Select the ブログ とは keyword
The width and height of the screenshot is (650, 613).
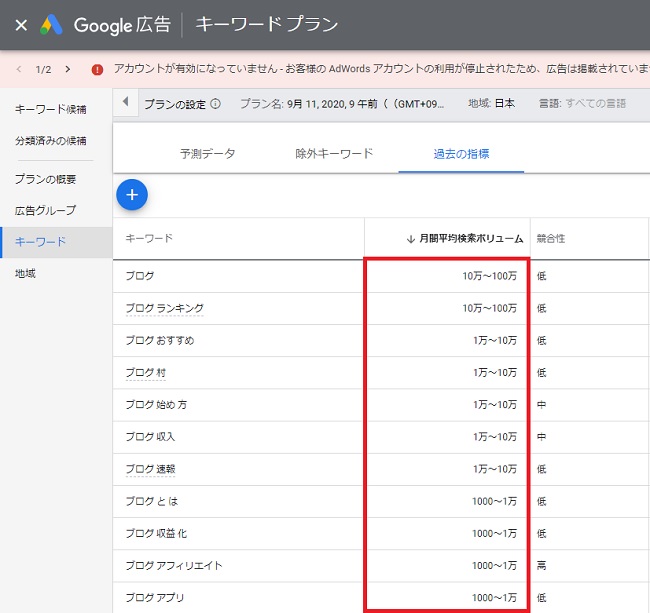[x=152, y=501]
